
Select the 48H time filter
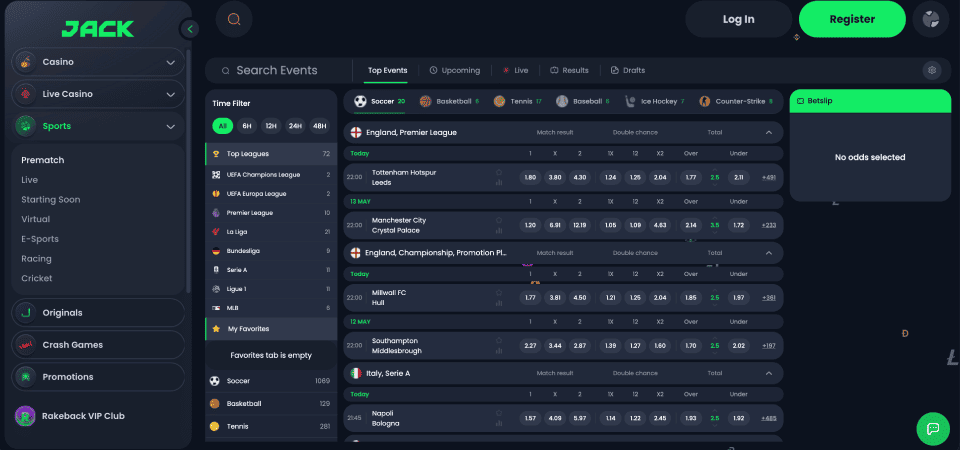pos(320,126)
